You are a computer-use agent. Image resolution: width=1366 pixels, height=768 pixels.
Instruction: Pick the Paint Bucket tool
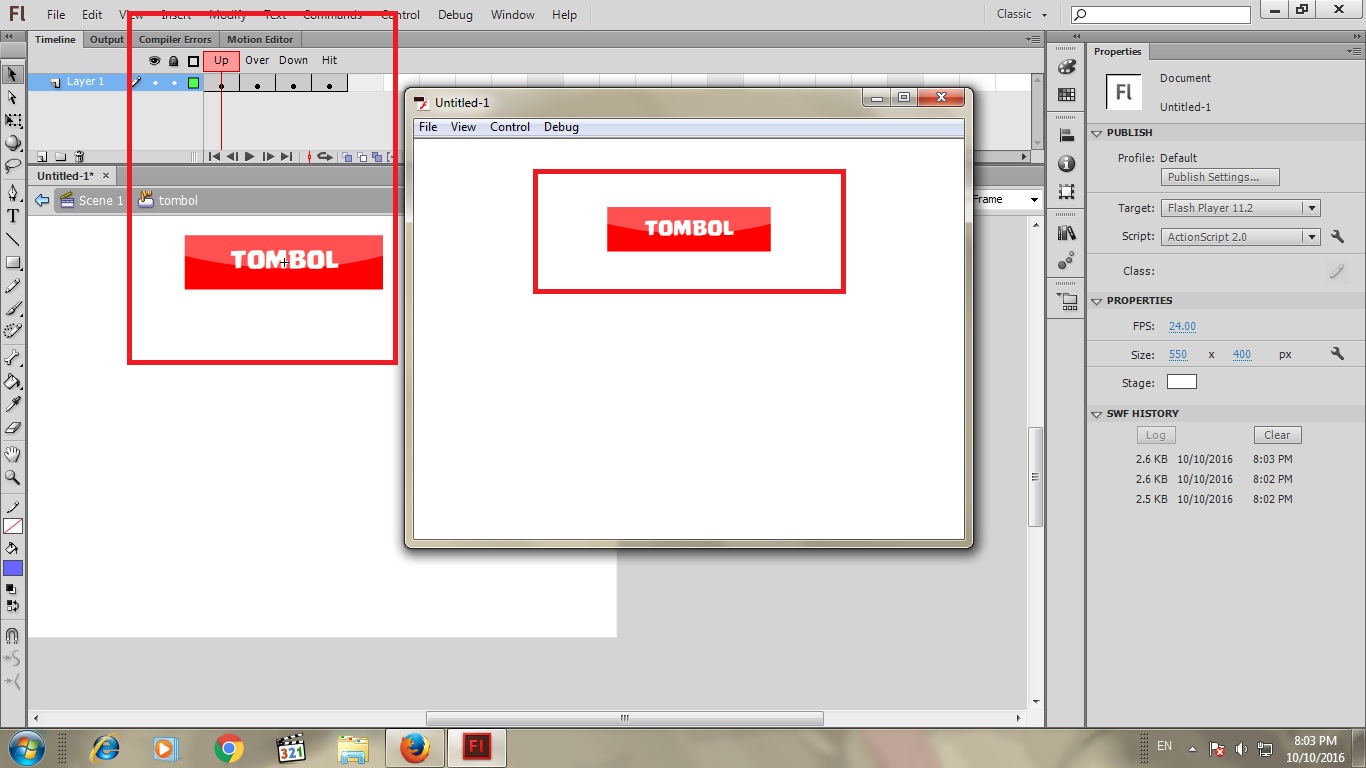13,381
